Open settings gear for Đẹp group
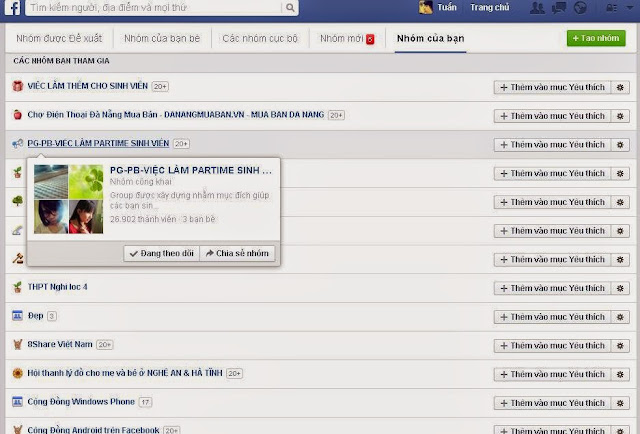640x434 pixels. click(x=620, y=317)
